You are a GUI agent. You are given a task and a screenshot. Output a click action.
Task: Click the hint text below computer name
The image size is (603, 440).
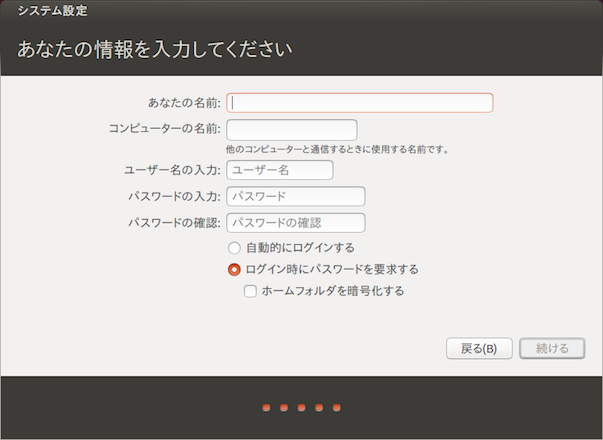337,150
